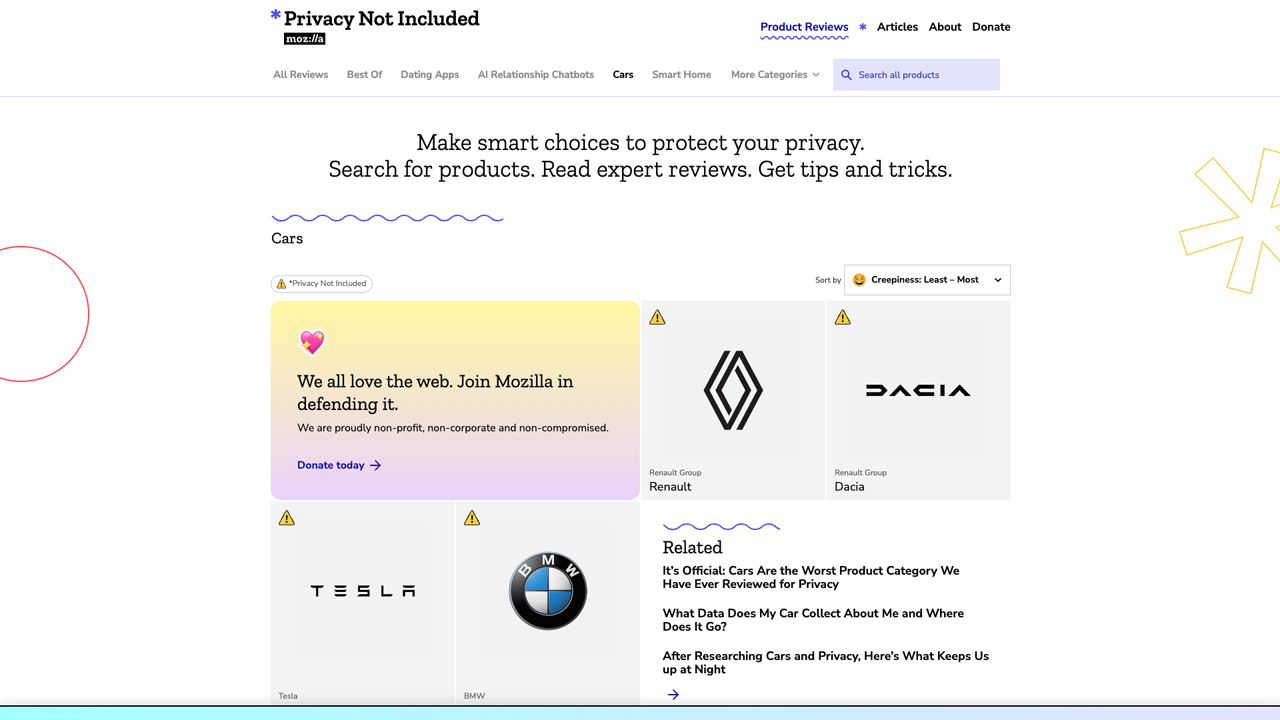
Task: Click the arrow next to Donate today
Action: click(375, 465)
